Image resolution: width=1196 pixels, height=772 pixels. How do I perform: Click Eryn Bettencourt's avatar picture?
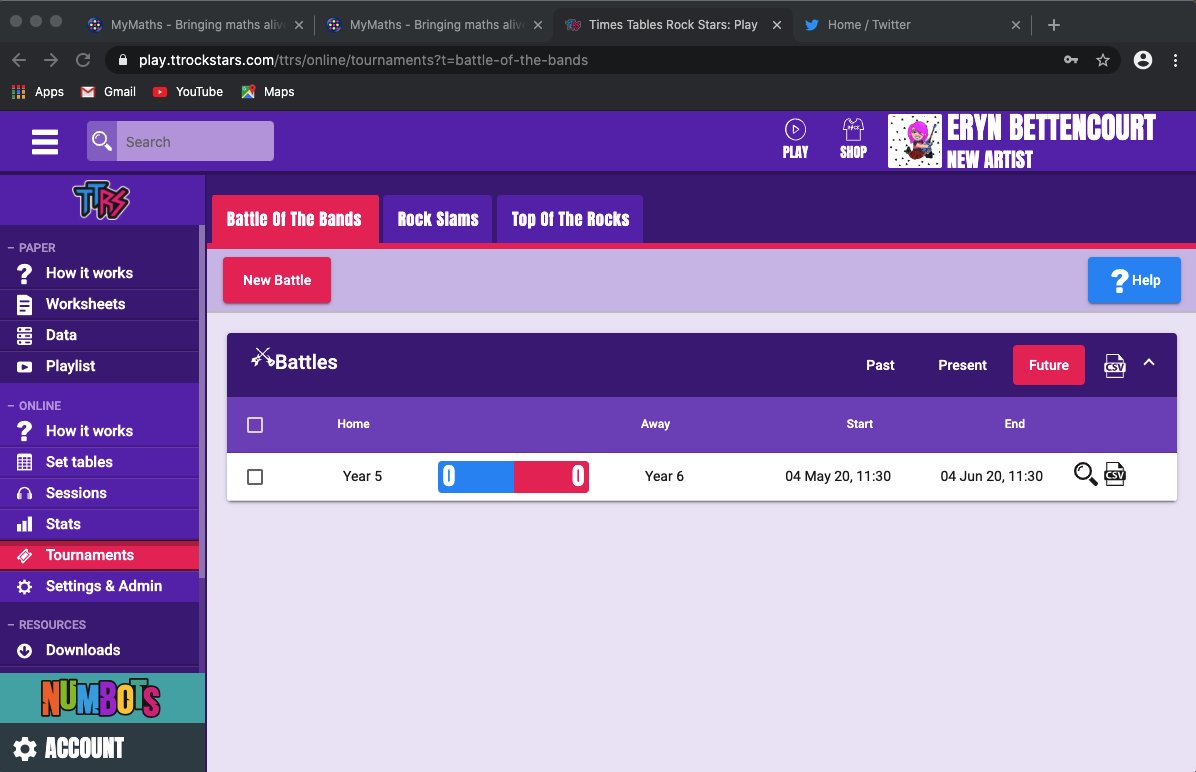914,141
